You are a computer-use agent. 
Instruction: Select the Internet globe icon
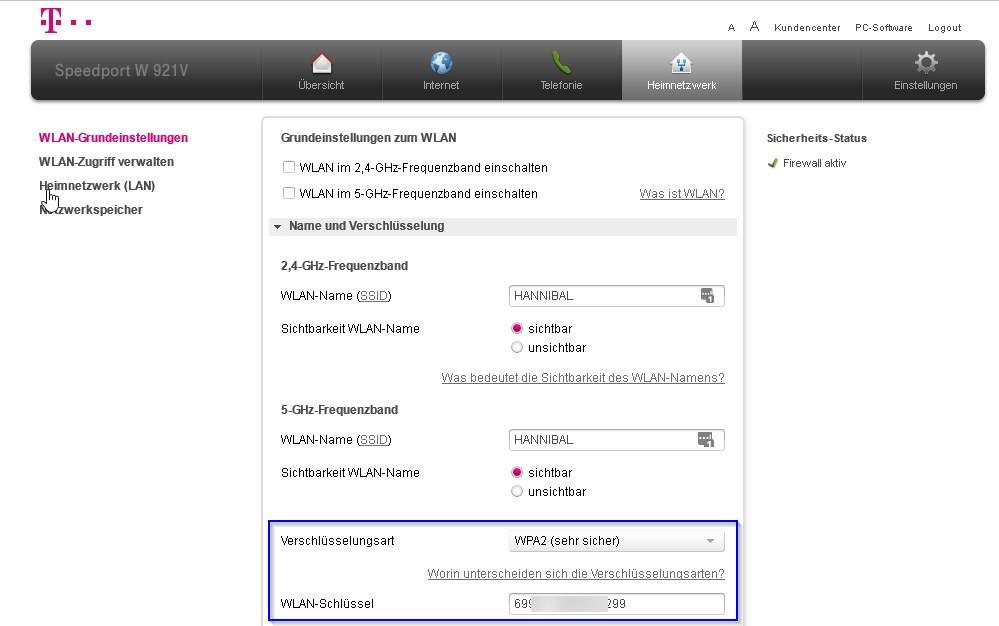pos(441,63)
